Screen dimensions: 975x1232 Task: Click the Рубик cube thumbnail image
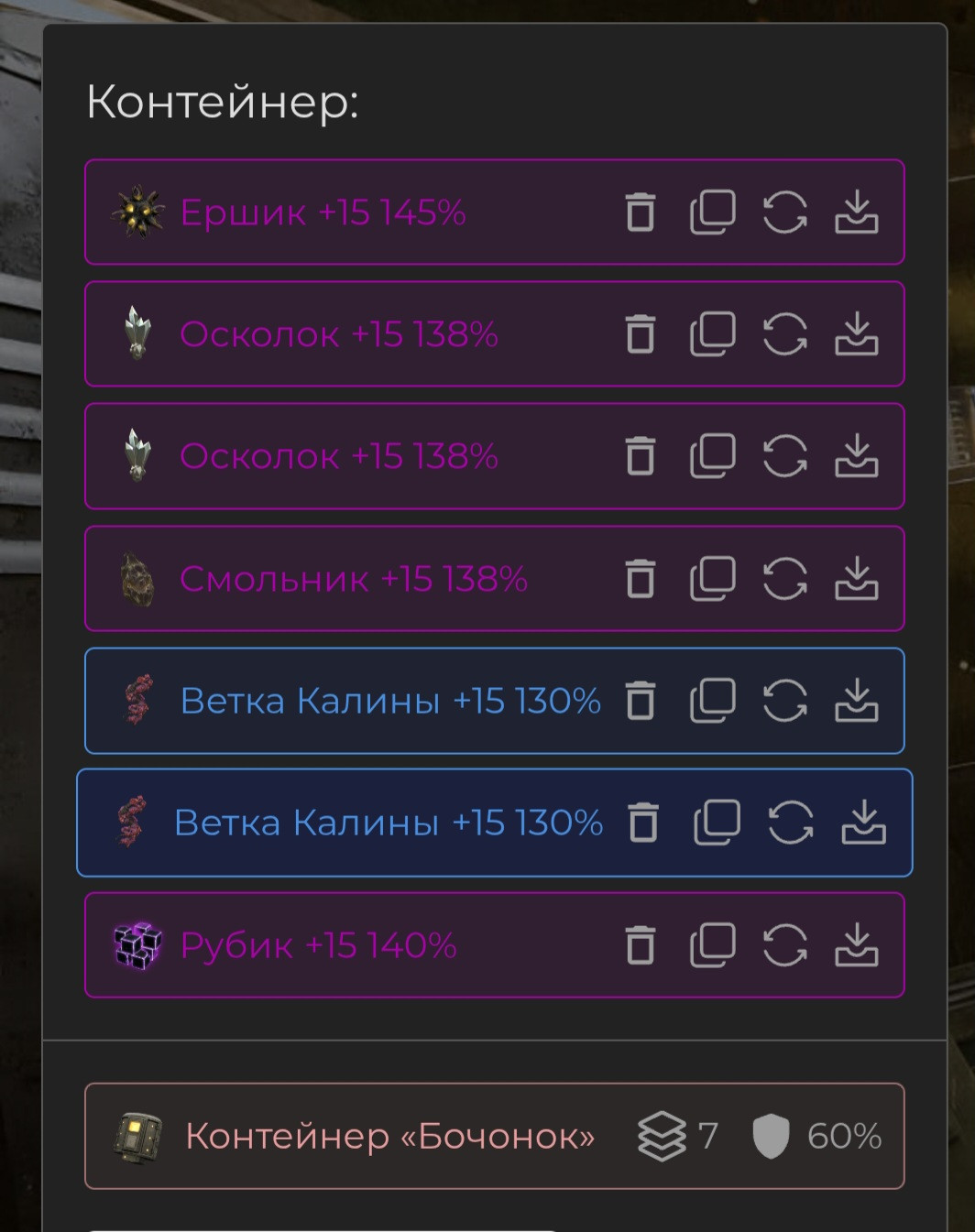pos(137,945)
